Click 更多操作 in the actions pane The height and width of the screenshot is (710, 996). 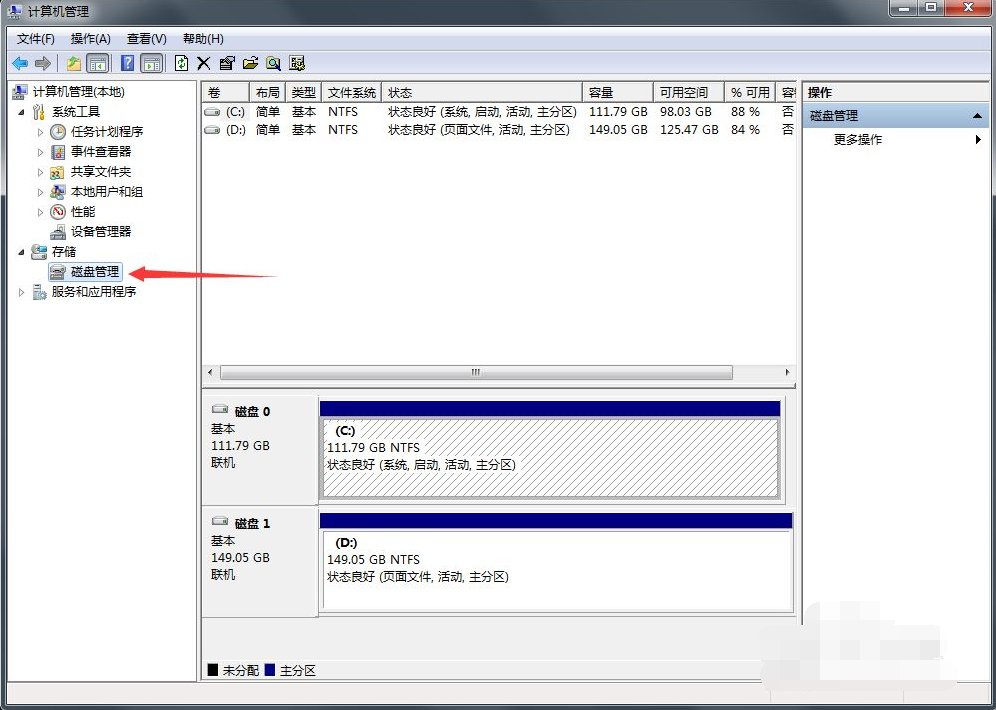click(x=858, y=140)
